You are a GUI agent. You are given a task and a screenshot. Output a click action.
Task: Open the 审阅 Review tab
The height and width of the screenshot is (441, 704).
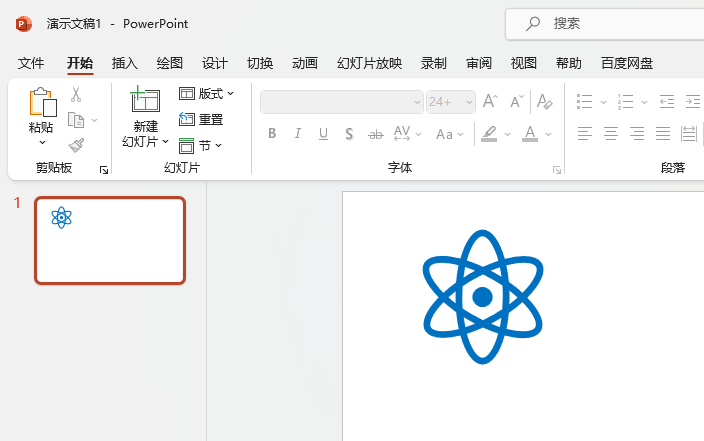(479, 63)
